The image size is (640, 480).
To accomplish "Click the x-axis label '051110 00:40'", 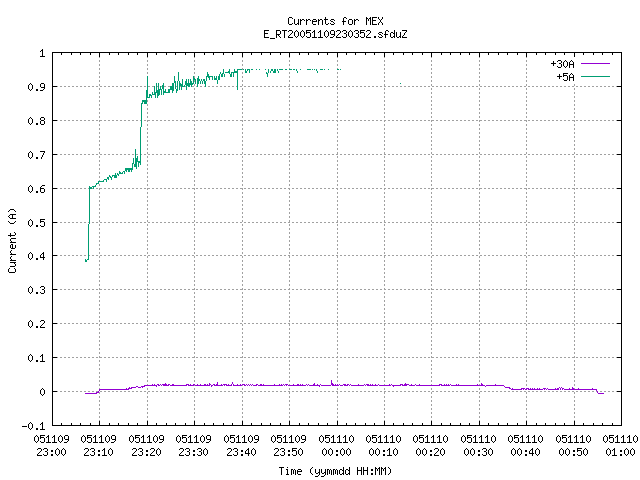I will pyautogui.click(x=526, y=446).
